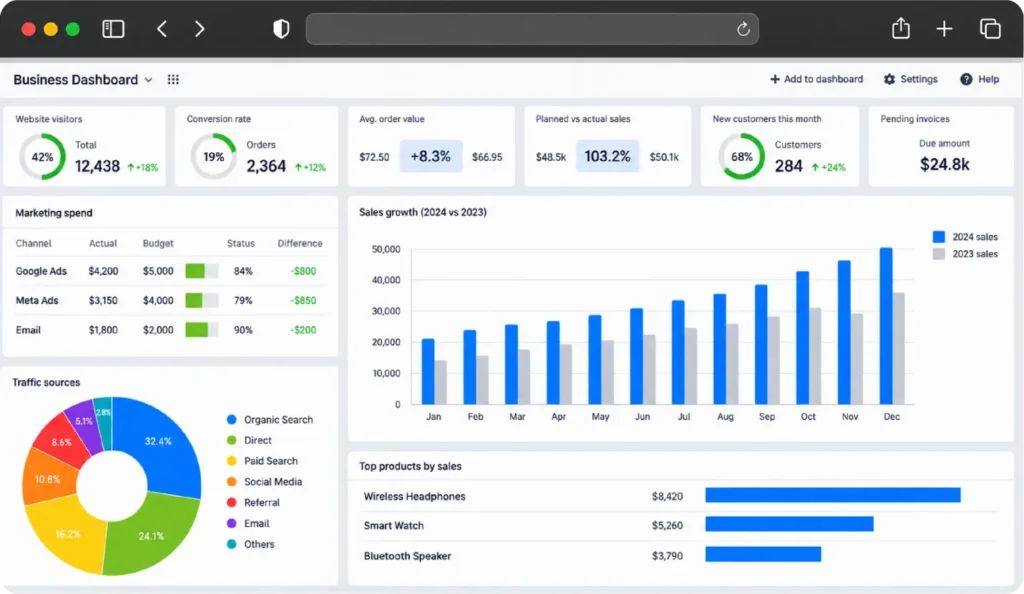Click the 10.8% Social Media slice

coord(47,478)
